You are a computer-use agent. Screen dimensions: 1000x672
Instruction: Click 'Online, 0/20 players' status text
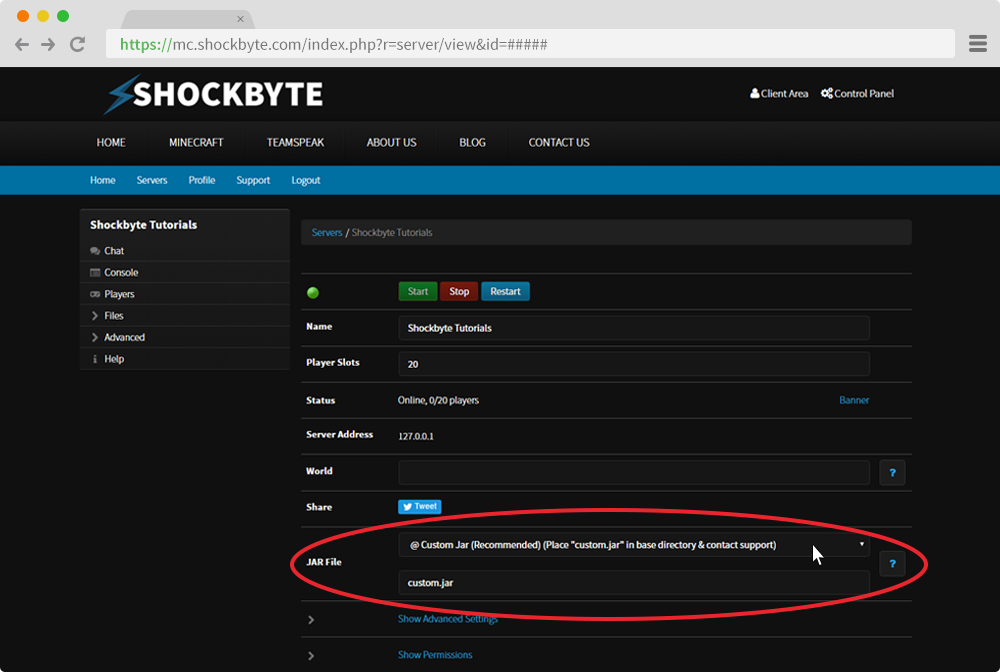pyautogui.click(x=438, y=400)
